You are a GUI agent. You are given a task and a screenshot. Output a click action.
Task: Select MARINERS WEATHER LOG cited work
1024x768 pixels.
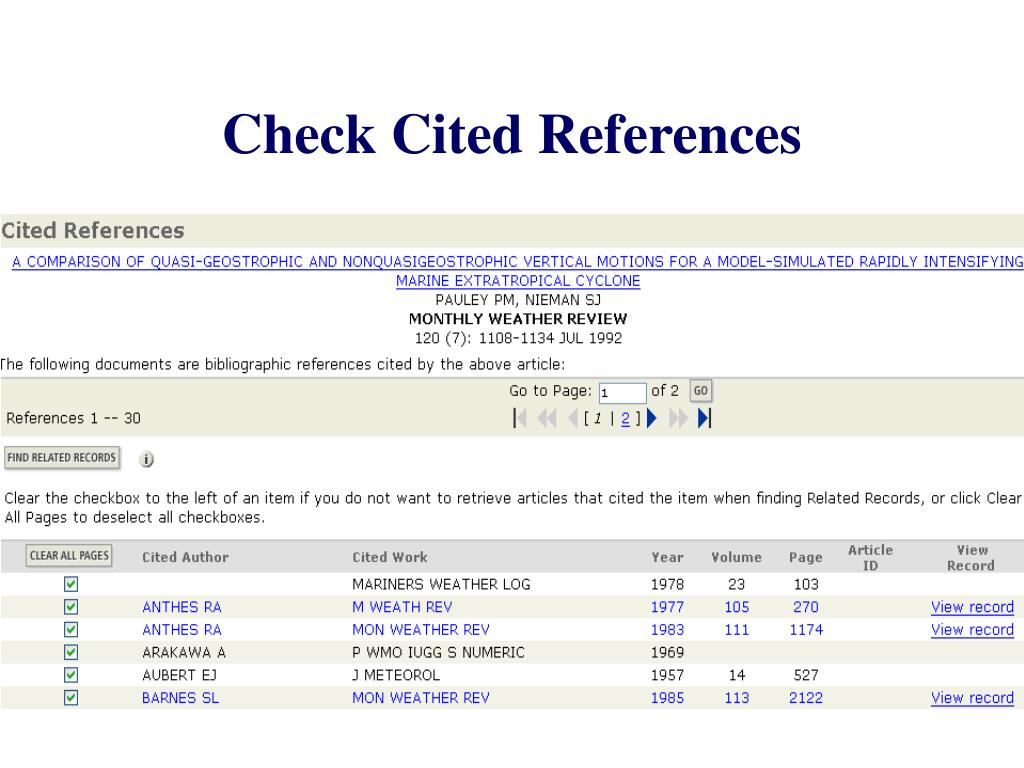point(441,584)
